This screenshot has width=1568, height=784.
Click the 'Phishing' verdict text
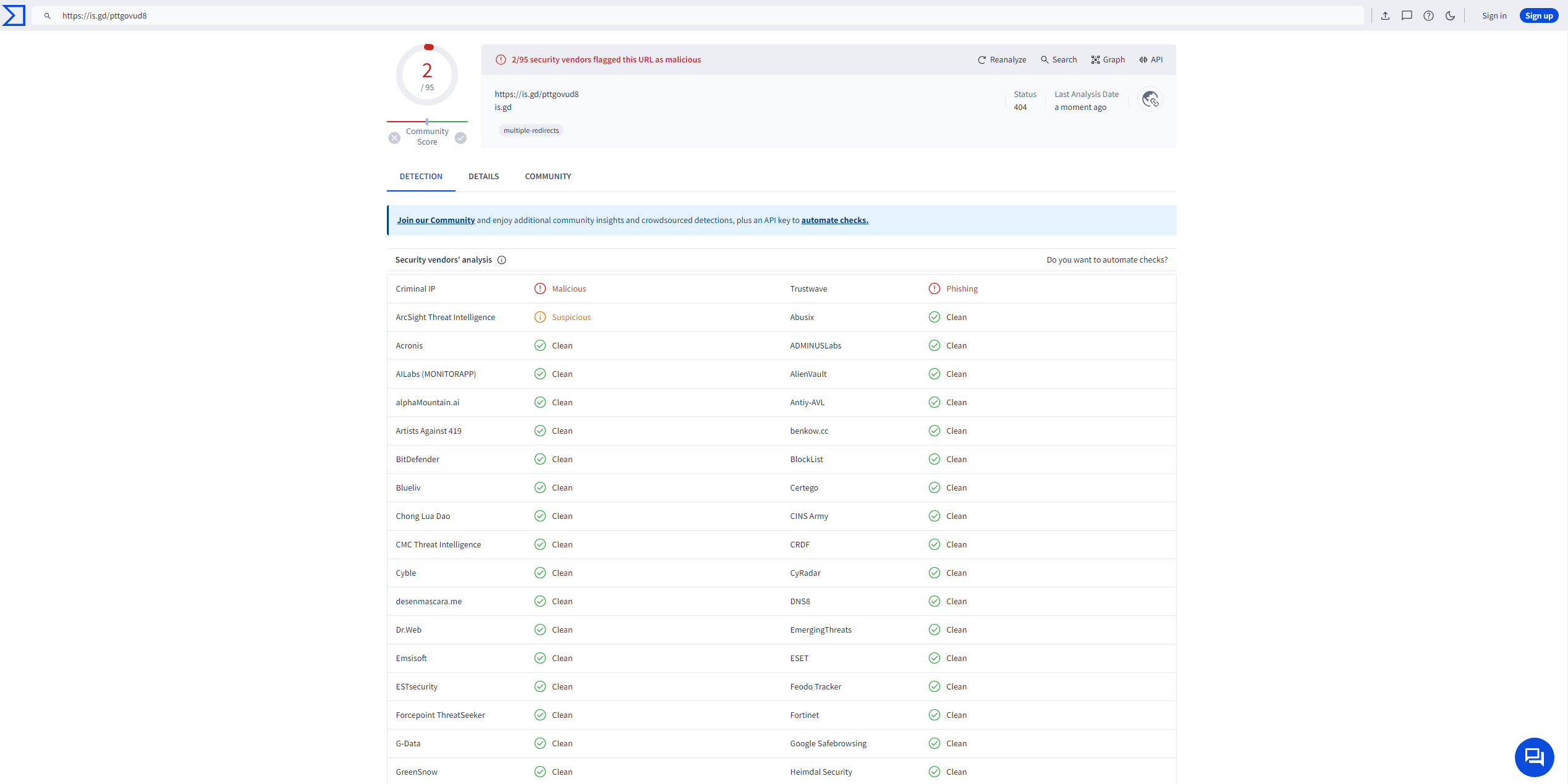962,289
